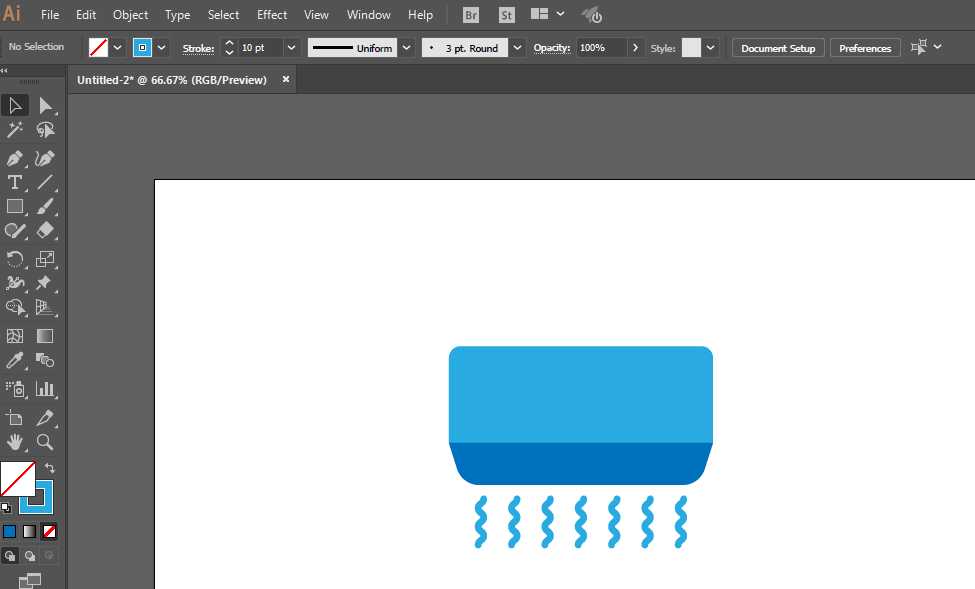
Task: Switch paint mode to Gradient
Action: pyautogui.click(x=29, y=531)
